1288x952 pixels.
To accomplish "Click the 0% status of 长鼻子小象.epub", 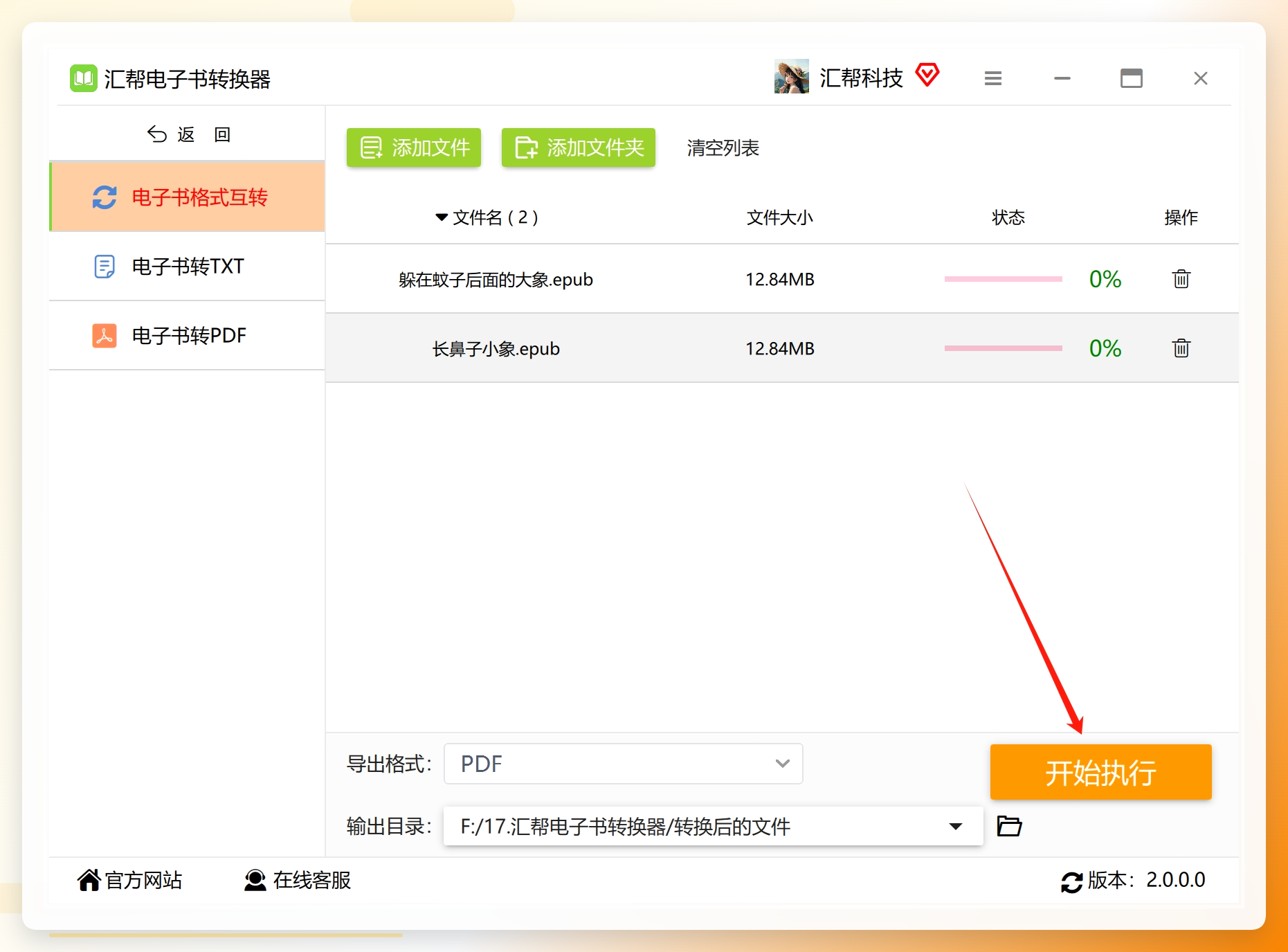I will pos(1105,348).
